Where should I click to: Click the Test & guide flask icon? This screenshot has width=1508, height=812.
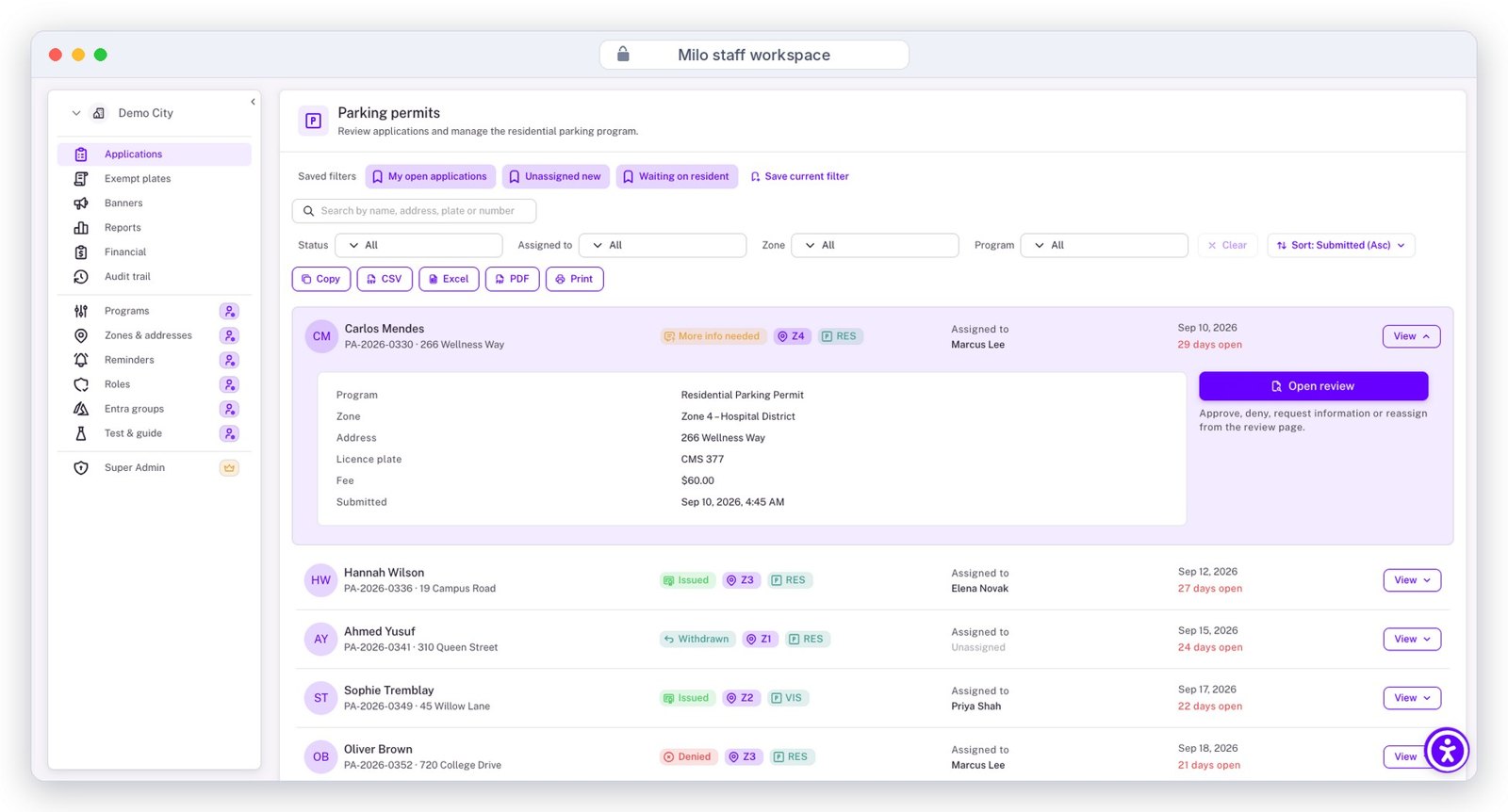coord(81,433)
